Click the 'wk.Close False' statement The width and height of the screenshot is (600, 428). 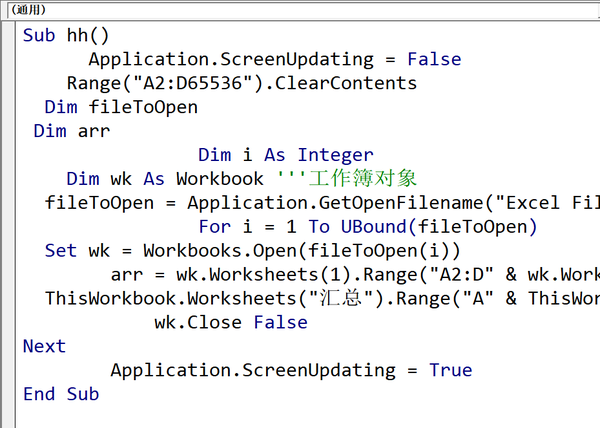click(231, 322)
